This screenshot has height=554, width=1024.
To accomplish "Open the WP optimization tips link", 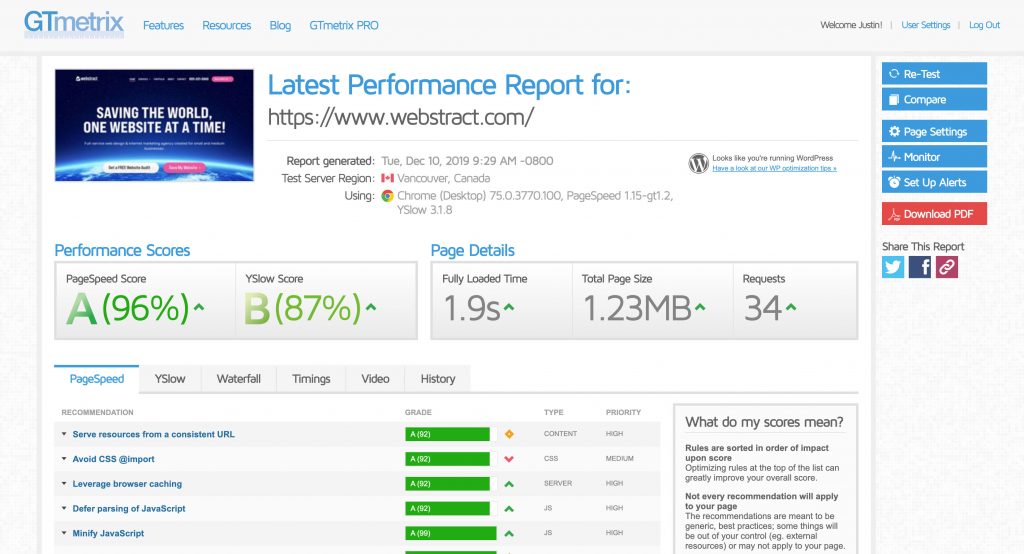I will [774, 169].
